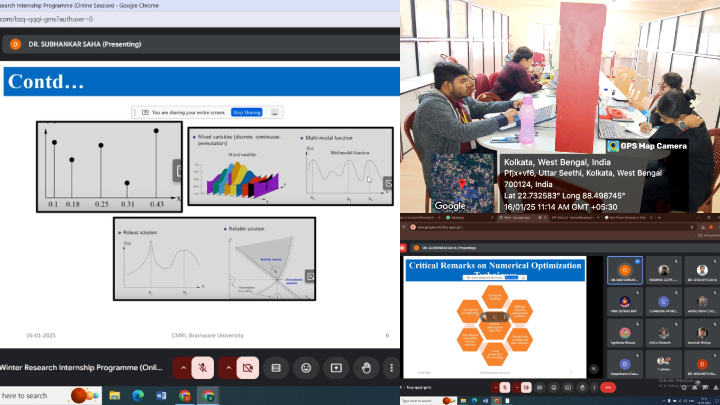
Task: Select DR. SUBHANKAR participant tile in grid
Action: coord(625,271)
